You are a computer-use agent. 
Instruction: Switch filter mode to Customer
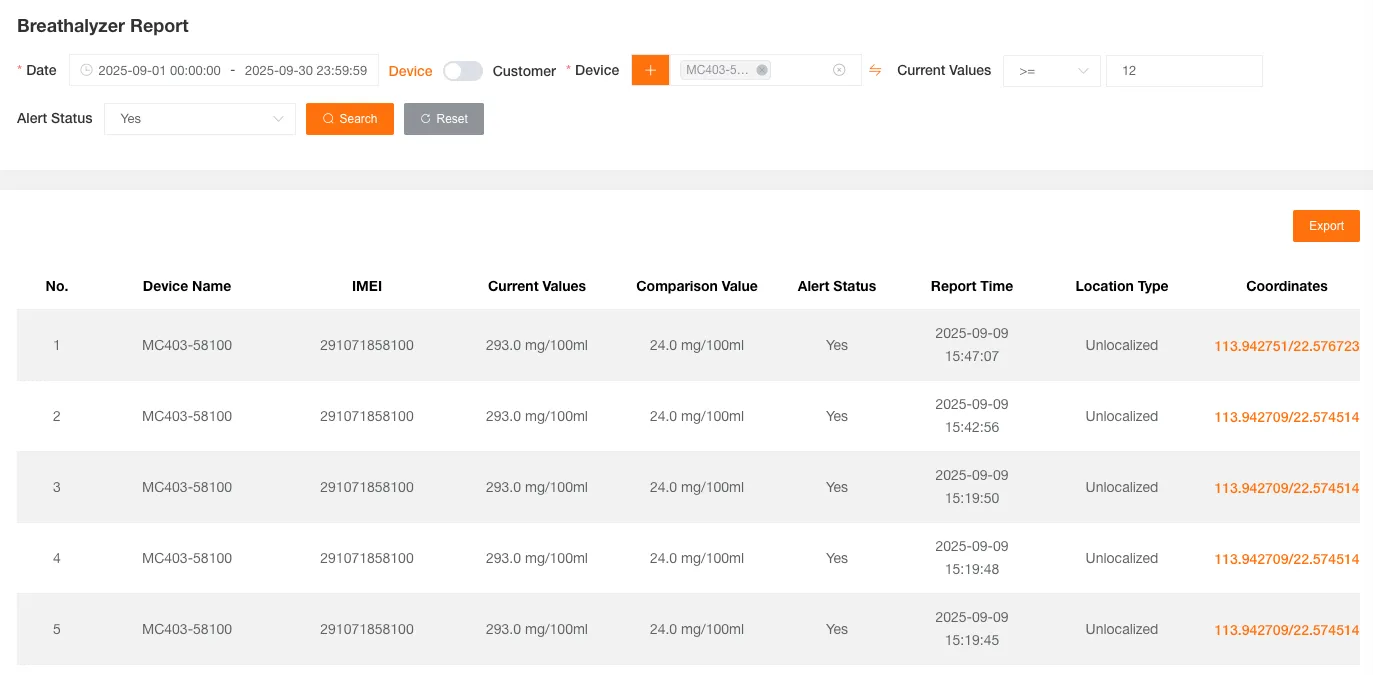coord(524,71)
